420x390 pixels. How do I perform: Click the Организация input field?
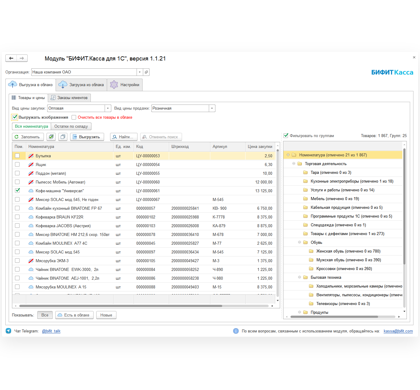pos(84,72)
